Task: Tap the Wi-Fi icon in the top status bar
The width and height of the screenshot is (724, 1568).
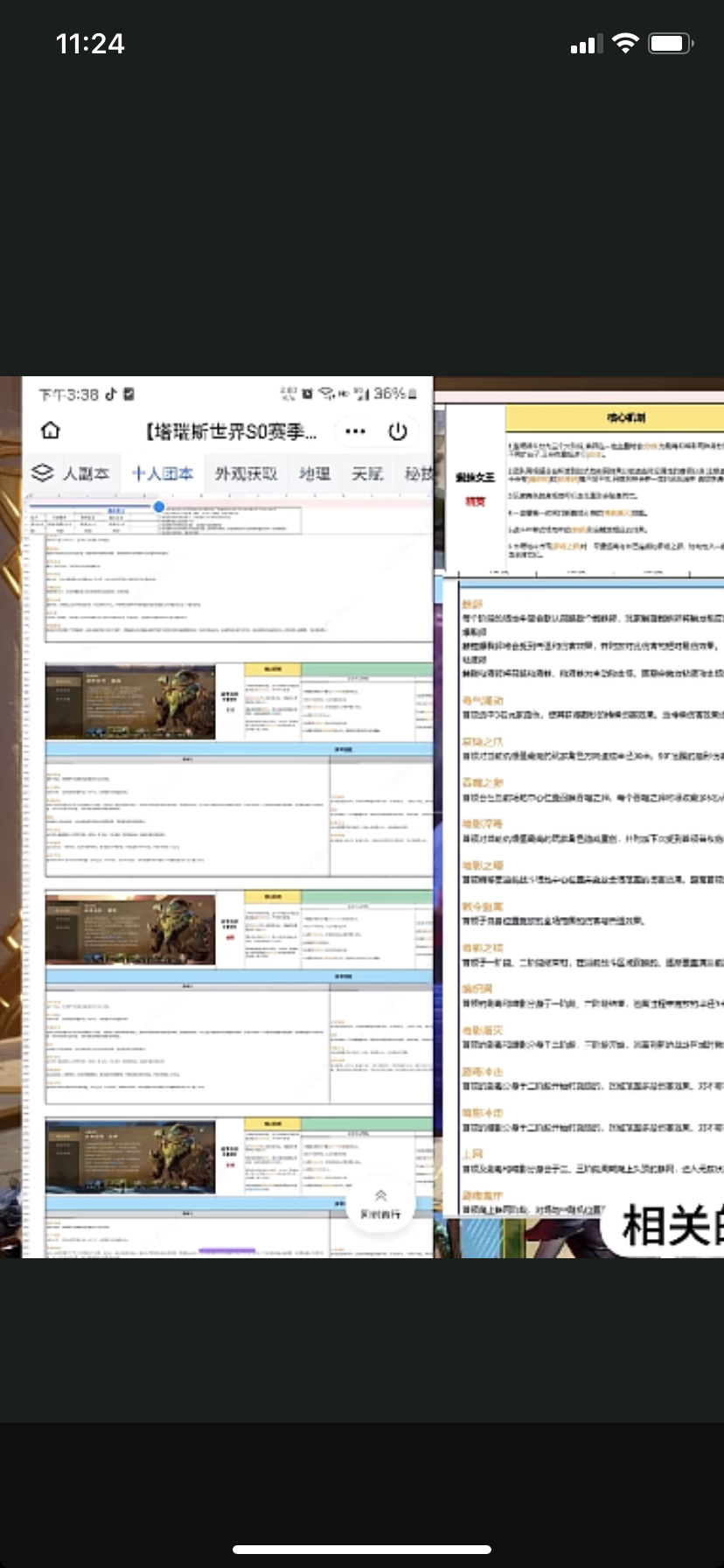Action: pos(625,43)
